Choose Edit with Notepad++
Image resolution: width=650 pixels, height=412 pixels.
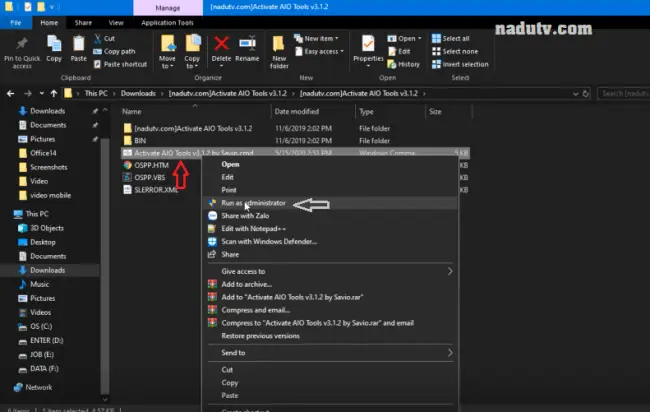pyautogui.click(x=330, y=229)
